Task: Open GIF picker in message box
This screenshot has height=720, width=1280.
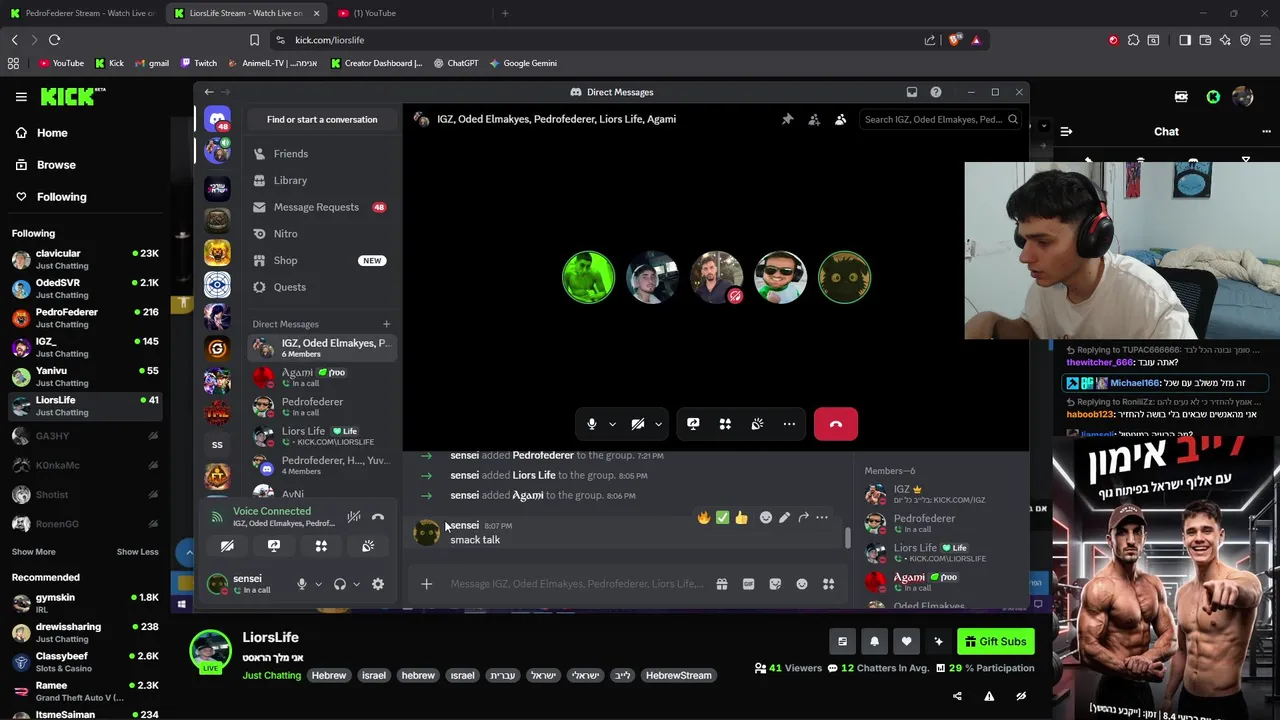Action: (x=748, y=584)
